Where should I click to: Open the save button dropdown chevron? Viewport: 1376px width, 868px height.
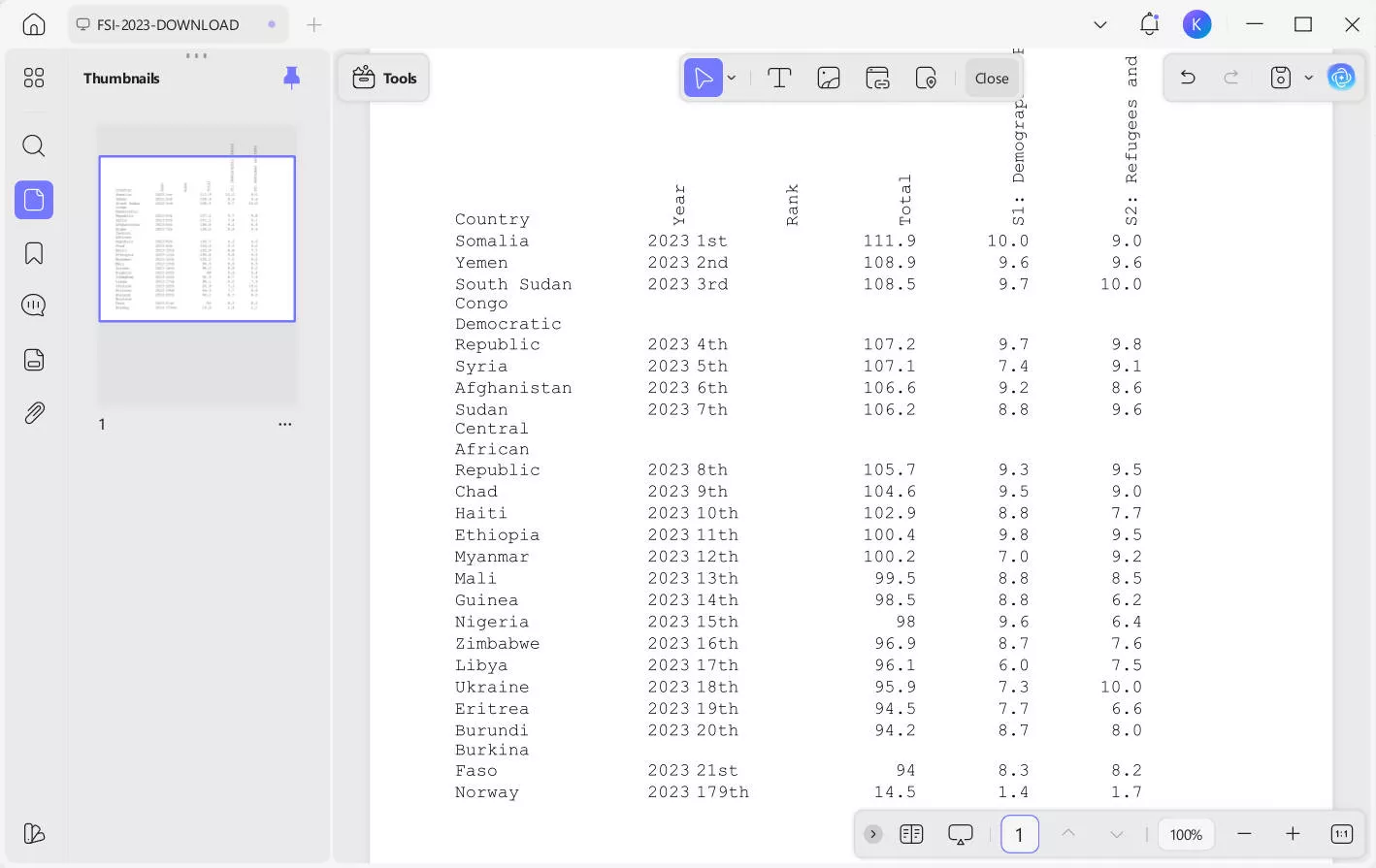(1309, 78)
